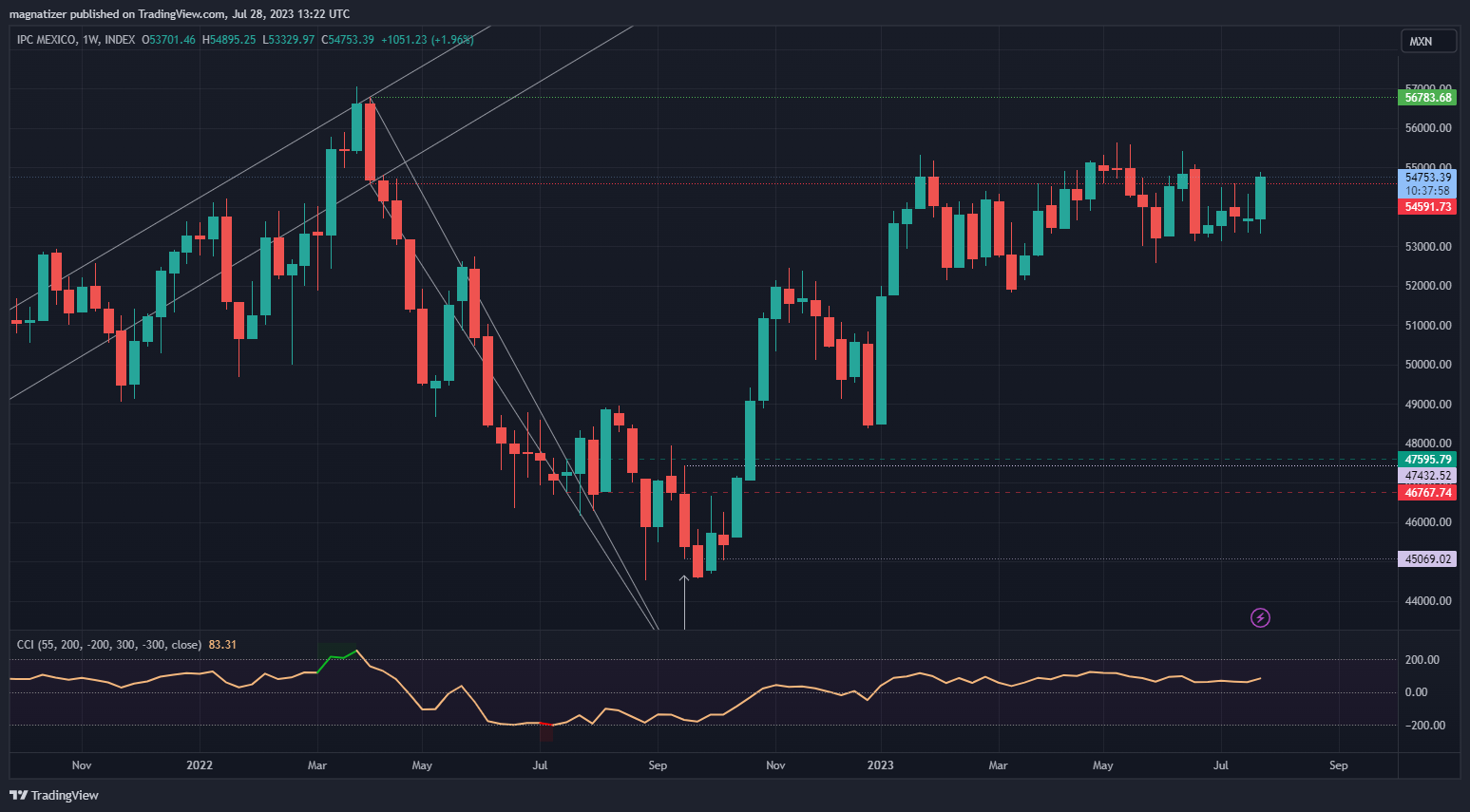Screen dimensions: 1470x812
Task: Click the 46000.00 price axis tick
Action: 1428,522
